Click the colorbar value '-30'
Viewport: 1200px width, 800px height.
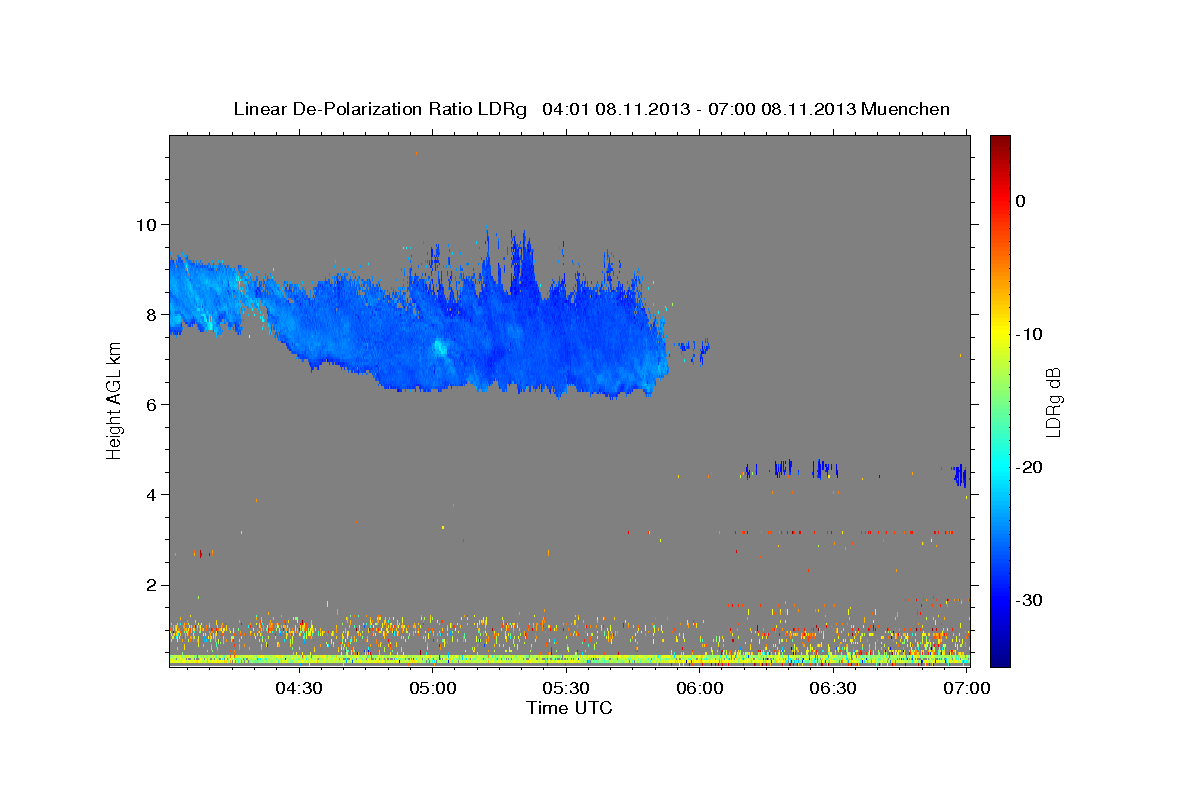[1029, 600]
